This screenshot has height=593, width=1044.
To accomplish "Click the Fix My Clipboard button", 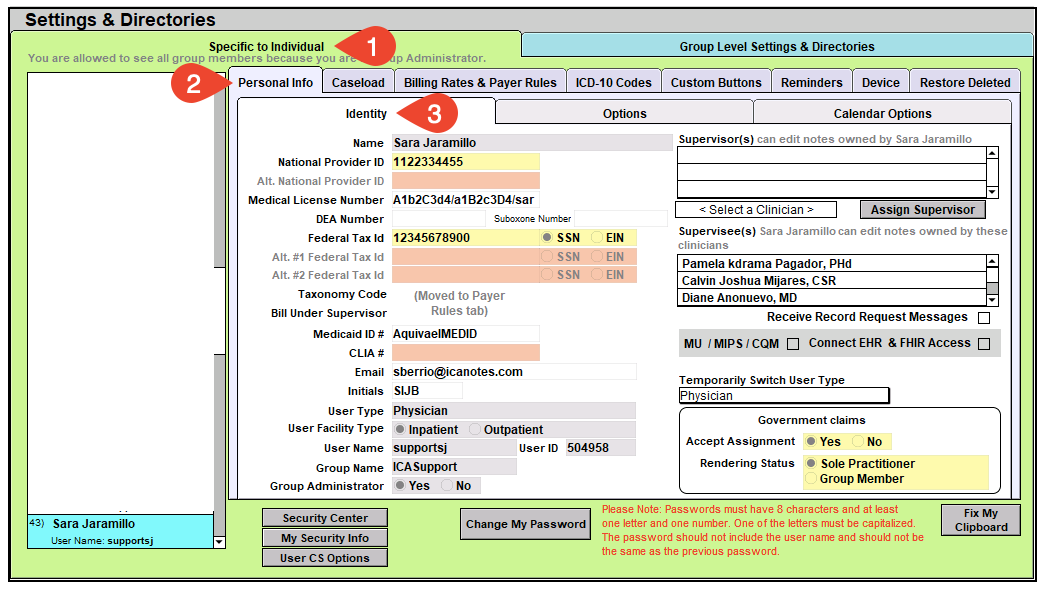I will pos(980,520).
